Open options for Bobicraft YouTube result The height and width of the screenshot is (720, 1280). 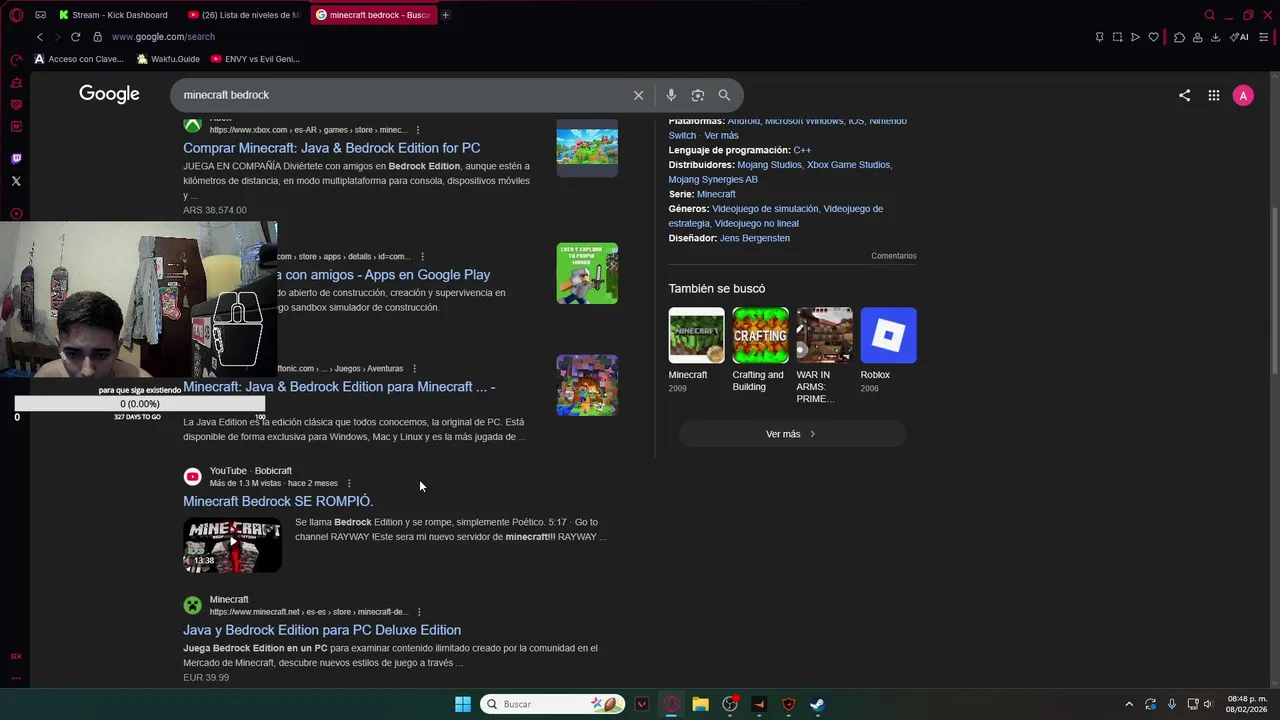[x=349, y=484]
